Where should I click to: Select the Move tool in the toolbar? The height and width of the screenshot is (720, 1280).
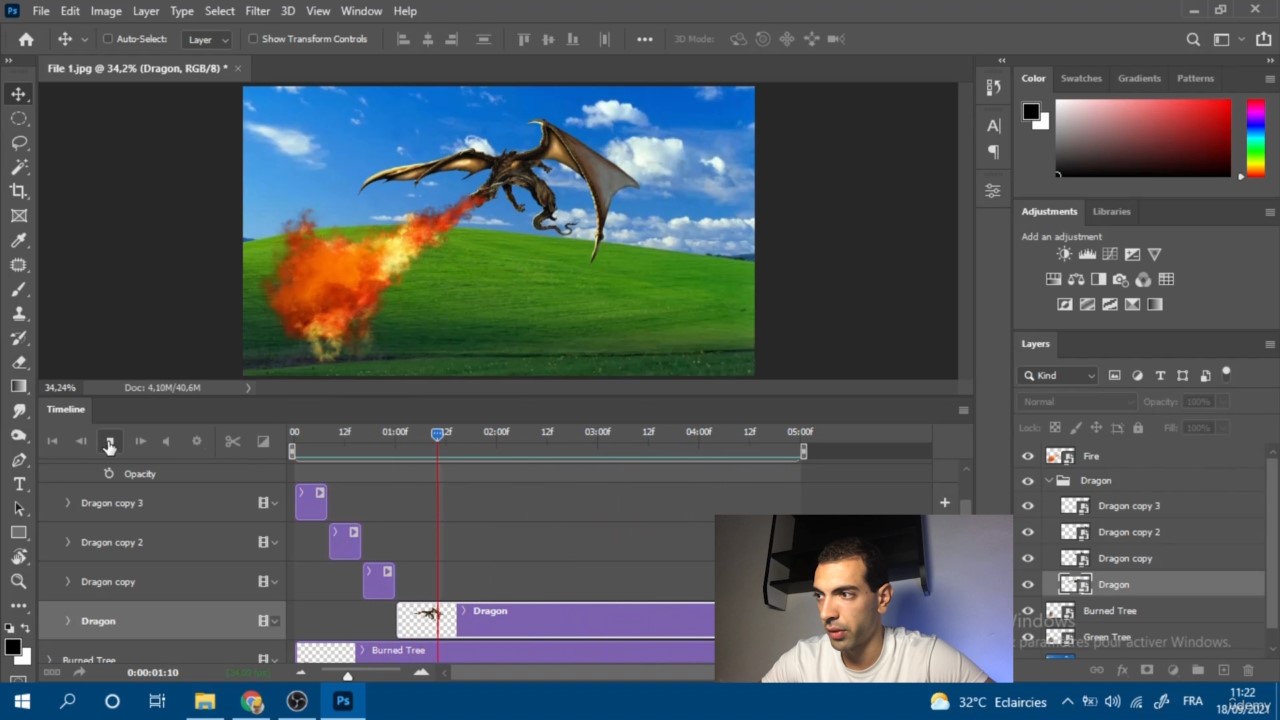[19, 94]
